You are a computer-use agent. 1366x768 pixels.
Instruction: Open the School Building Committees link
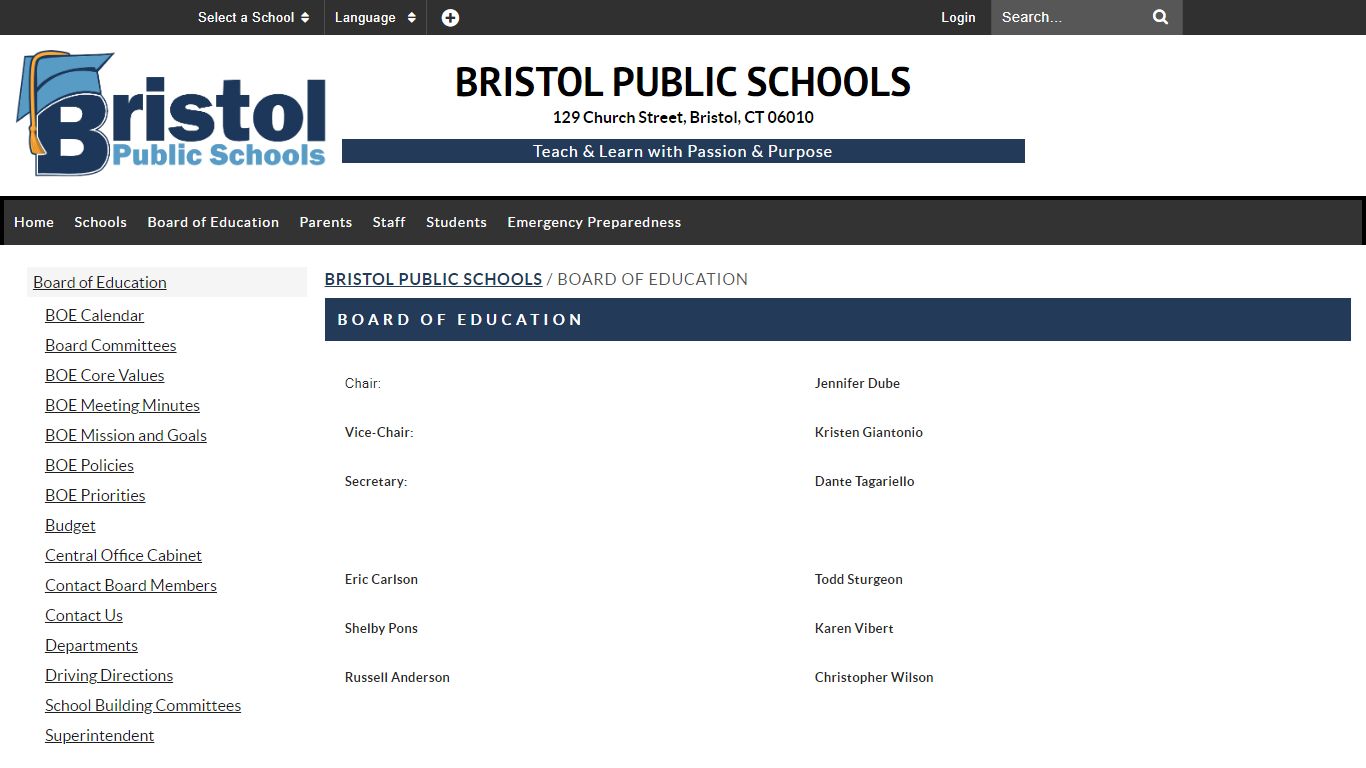pos(143,705)
